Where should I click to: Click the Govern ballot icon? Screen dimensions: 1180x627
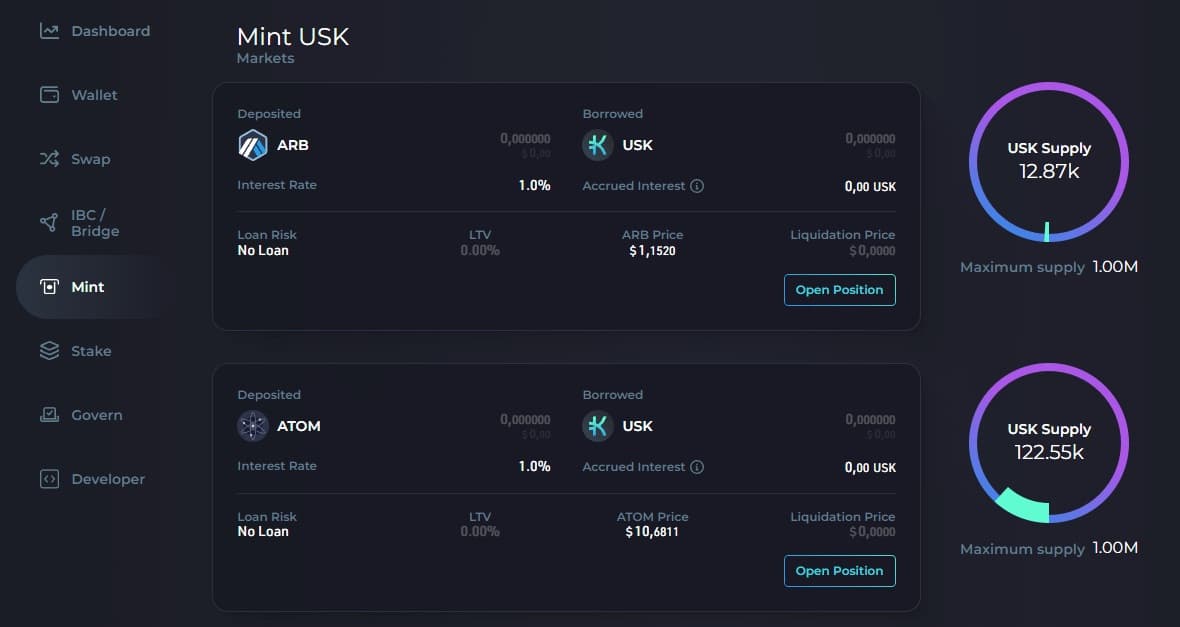[49, 415]
